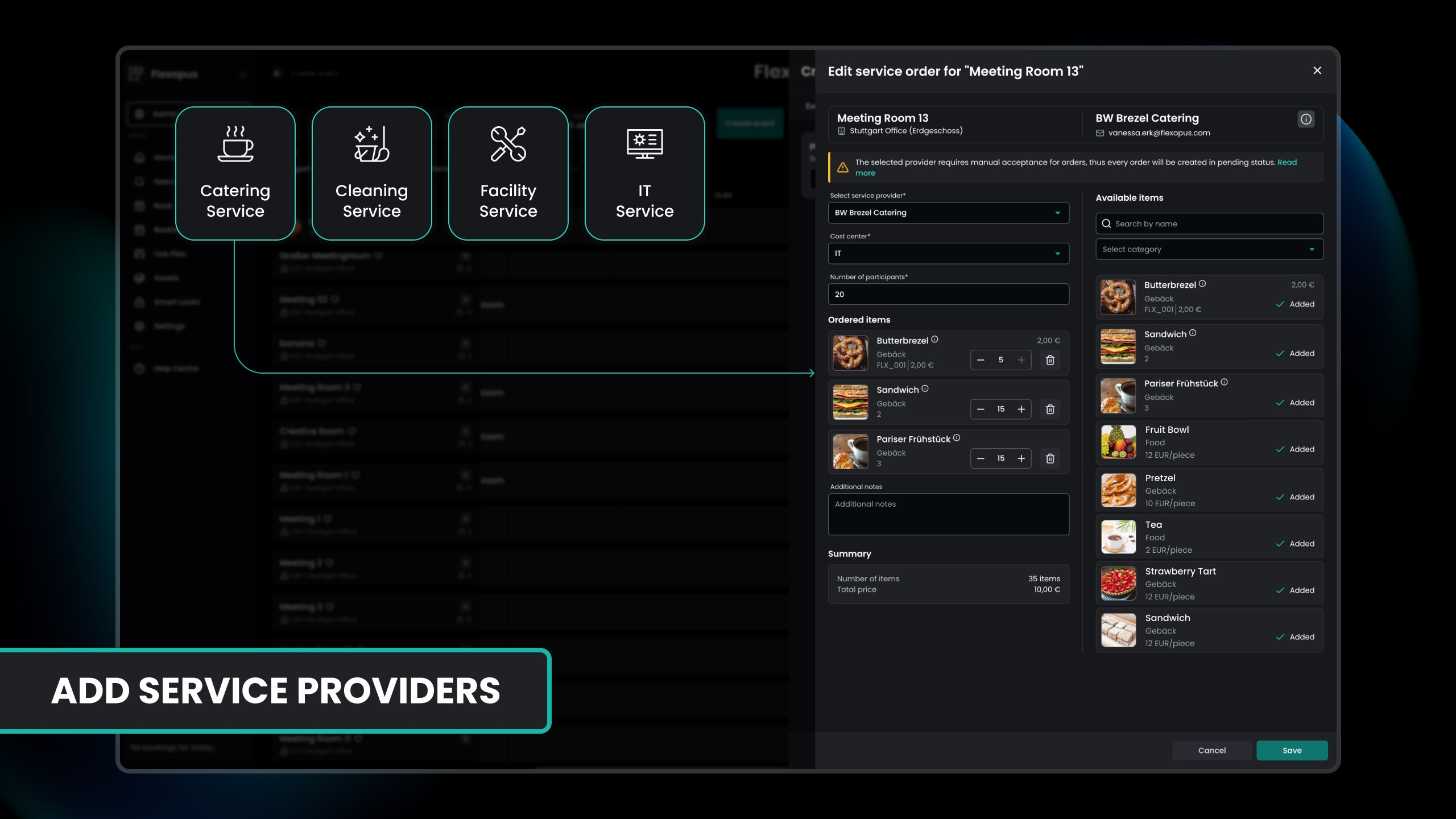Viewport: 1456px width, 819px height.
Task: Open BW Brezel Catering provider info icon
Action: 1306,119
